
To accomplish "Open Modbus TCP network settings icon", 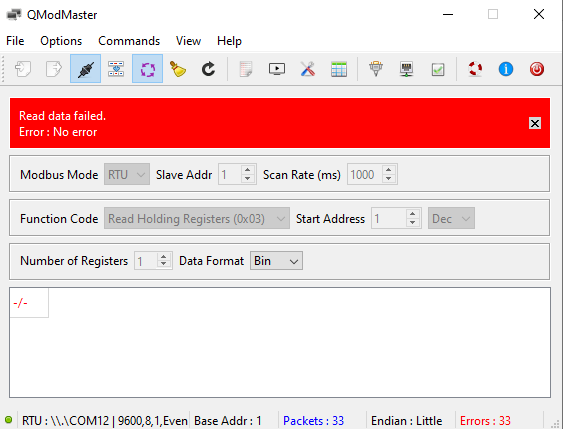I will (407, 69).
